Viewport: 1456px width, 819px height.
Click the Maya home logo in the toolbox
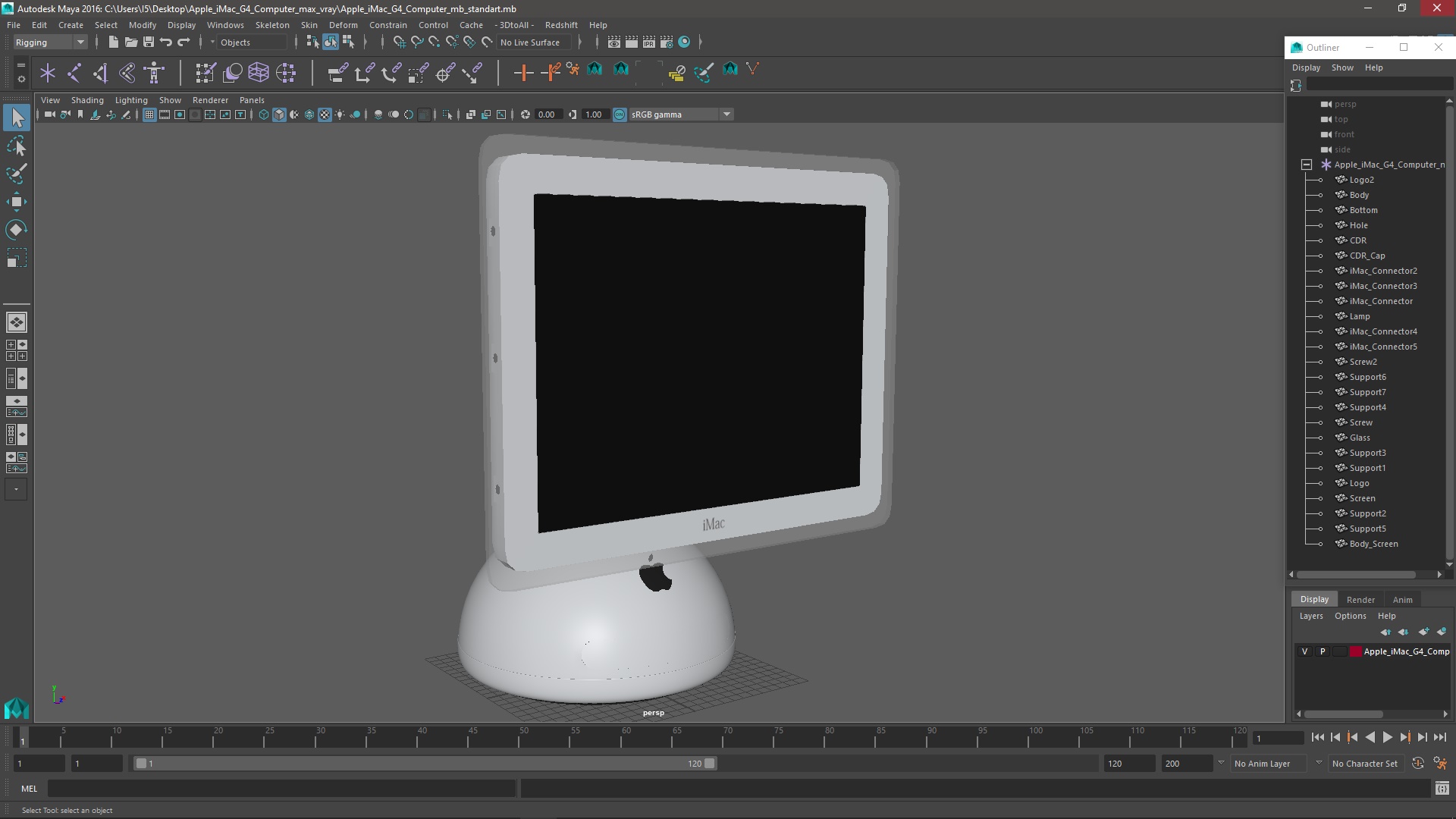(x=17, y=709)
